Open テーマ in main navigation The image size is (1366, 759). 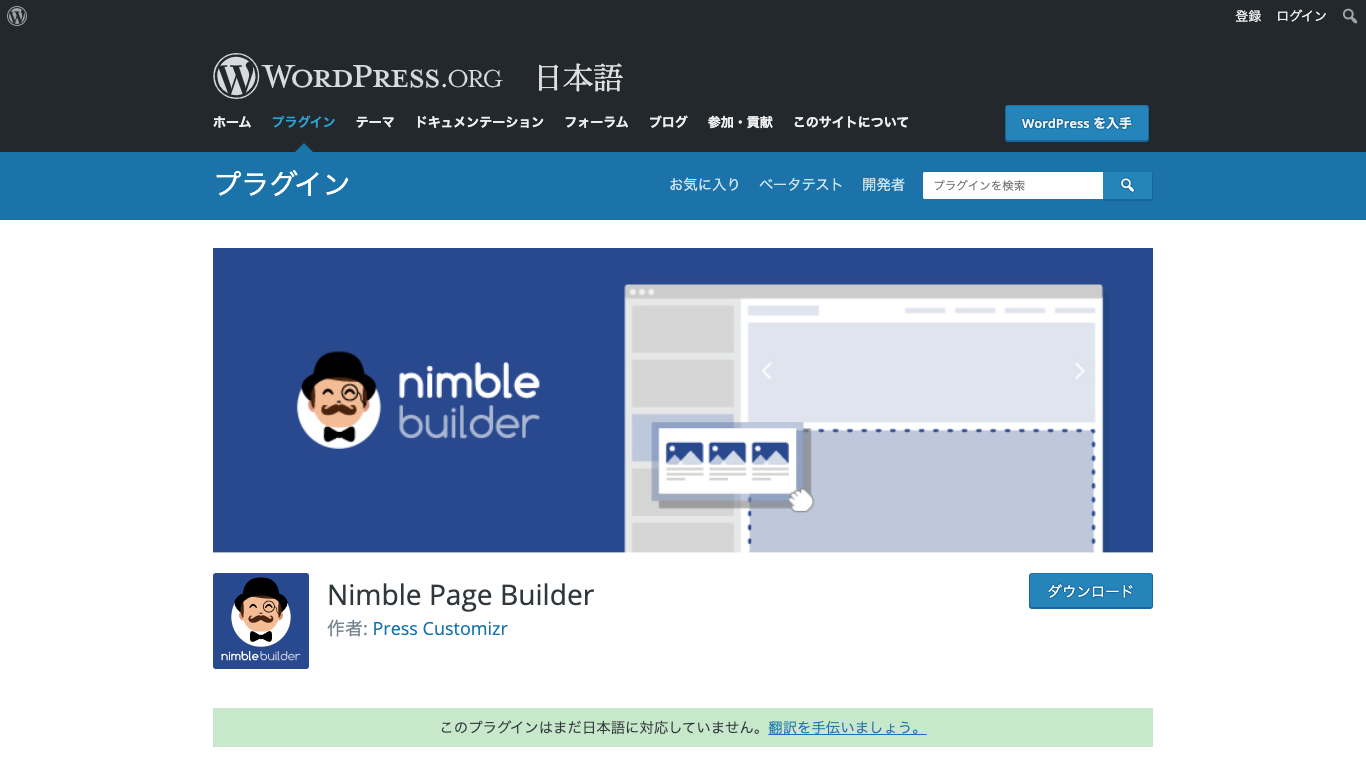(375, 122)
